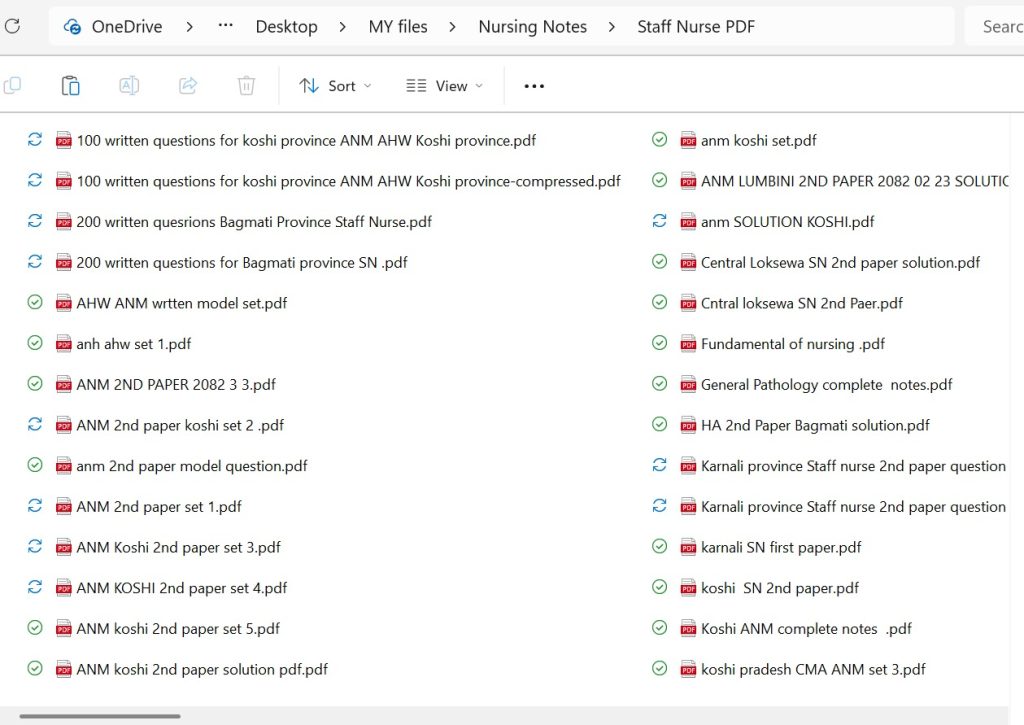Click sync status icon next to ANM 2nd paper set 1.pdf
1024x725 pixels.
coord(35,507)
